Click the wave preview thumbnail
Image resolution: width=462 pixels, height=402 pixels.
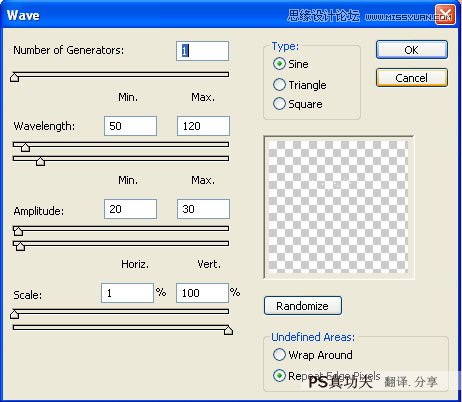[x=338, y=207]
